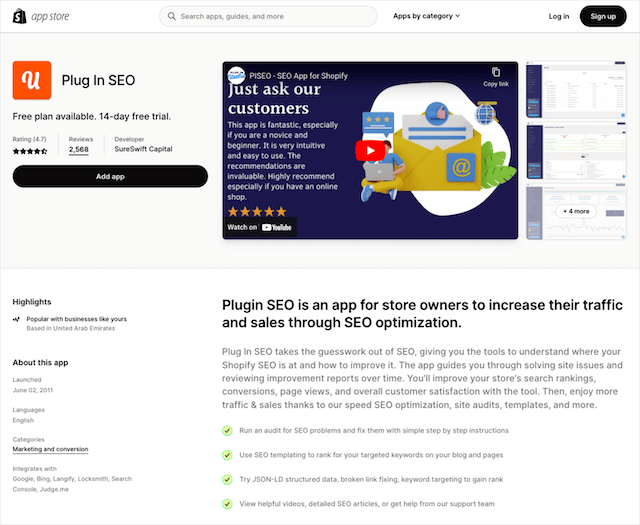Click the + 4 more screenshots button
Image resolution: width=640 pixels, height=525 pixels.
(576, 211)
